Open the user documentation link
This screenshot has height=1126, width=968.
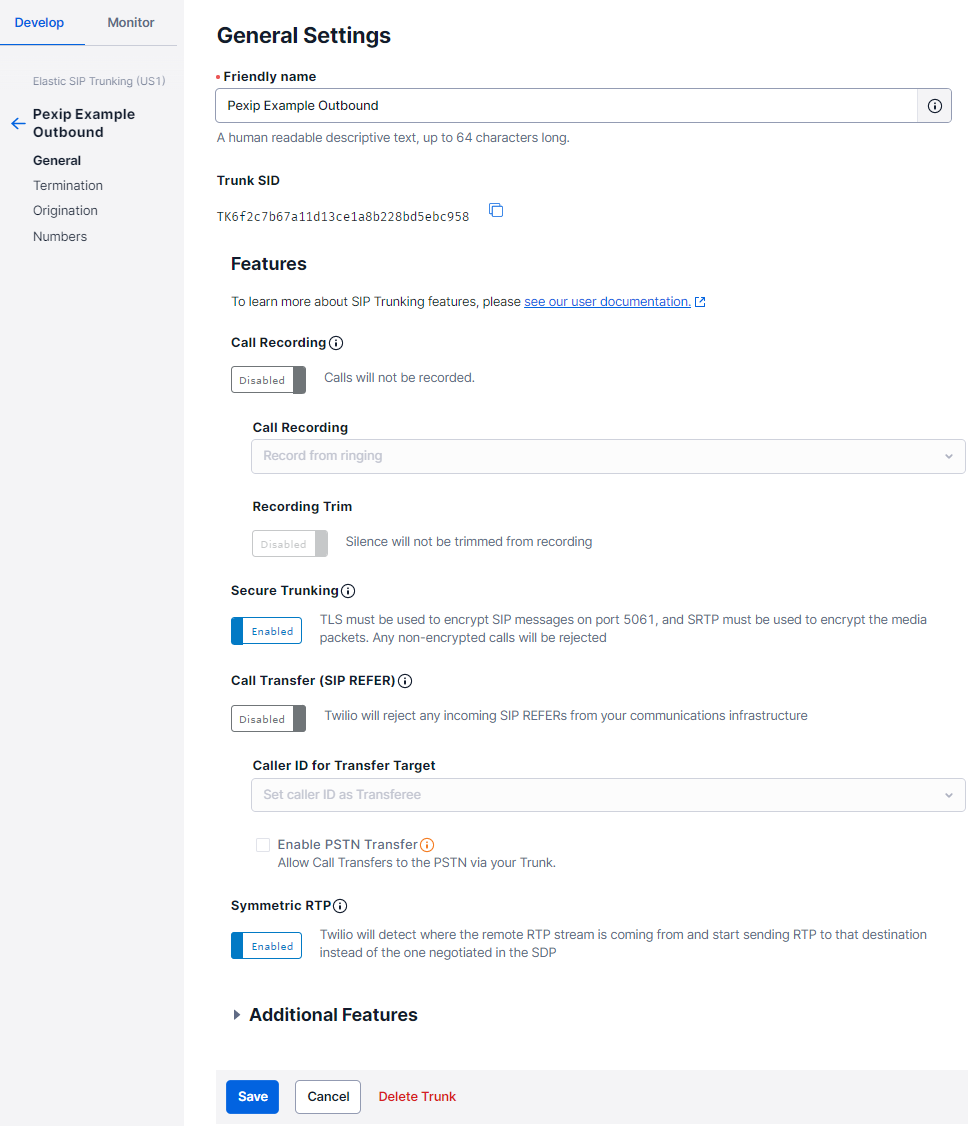(x=607, y=301)
